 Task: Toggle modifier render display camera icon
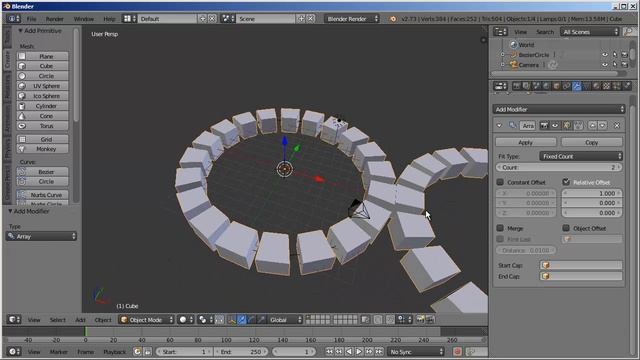tap(544, 126)
